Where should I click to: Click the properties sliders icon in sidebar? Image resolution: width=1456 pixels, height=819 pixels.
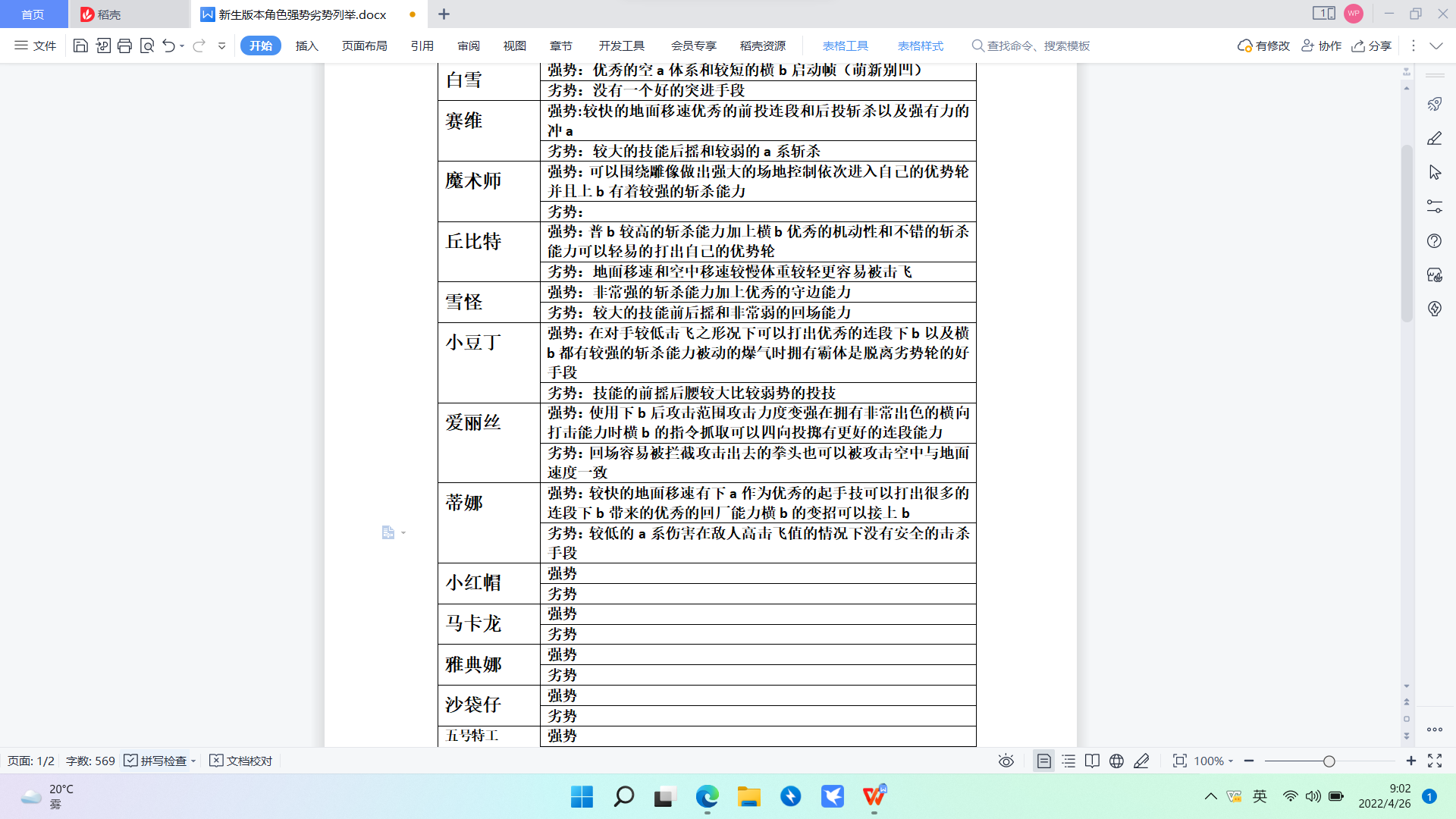coord(1435,206)
